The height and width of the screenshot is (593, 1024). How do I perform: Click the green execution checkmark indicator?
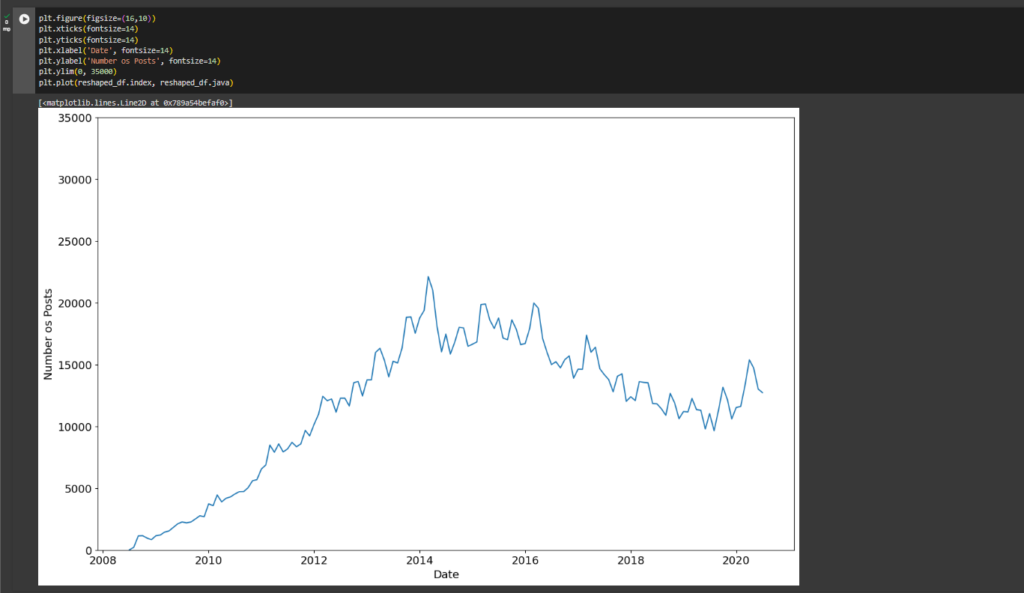[x=7, y=15]
